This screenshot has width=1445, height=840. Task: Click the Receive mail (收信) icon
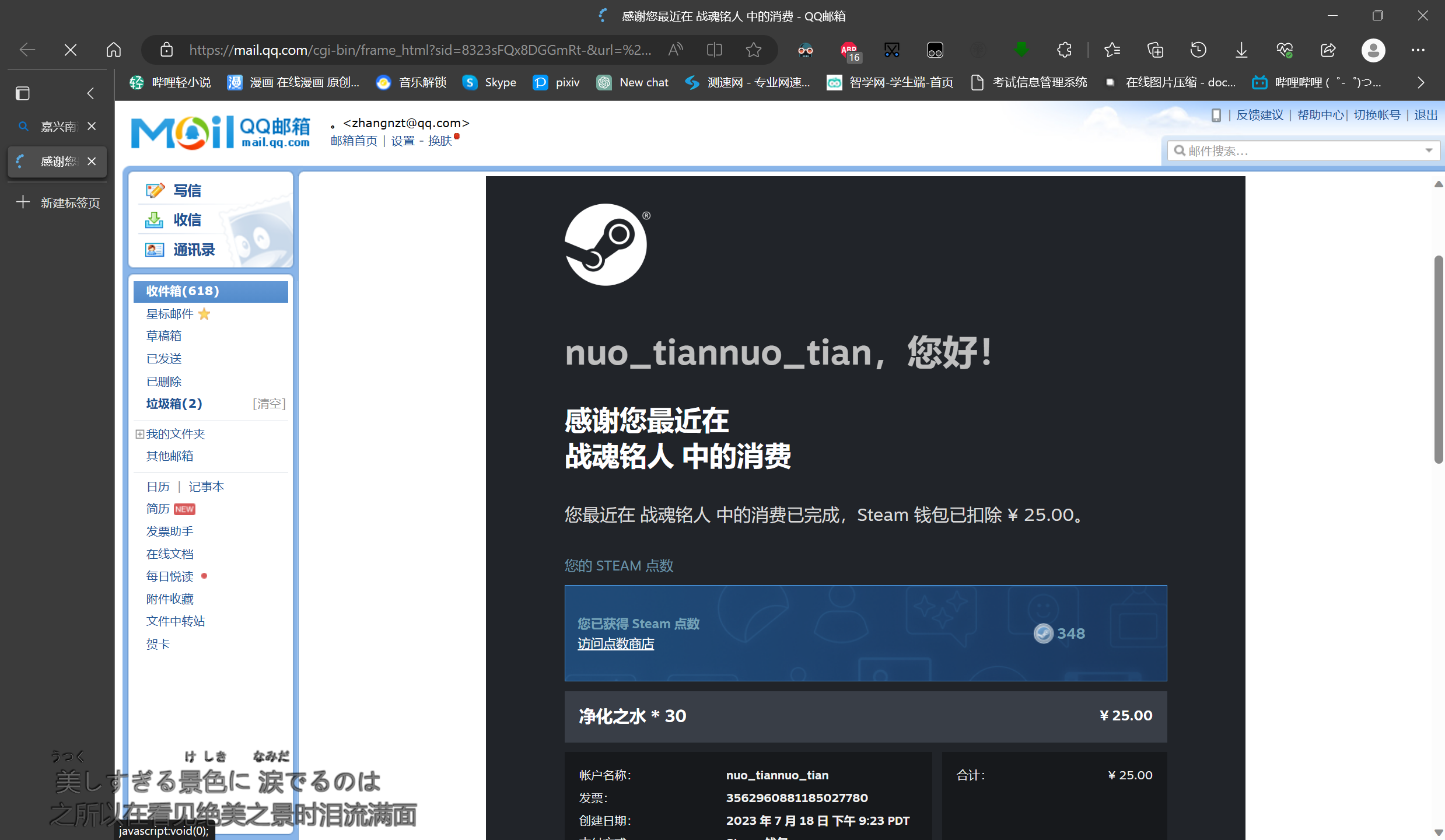click(x=154, y=220)
